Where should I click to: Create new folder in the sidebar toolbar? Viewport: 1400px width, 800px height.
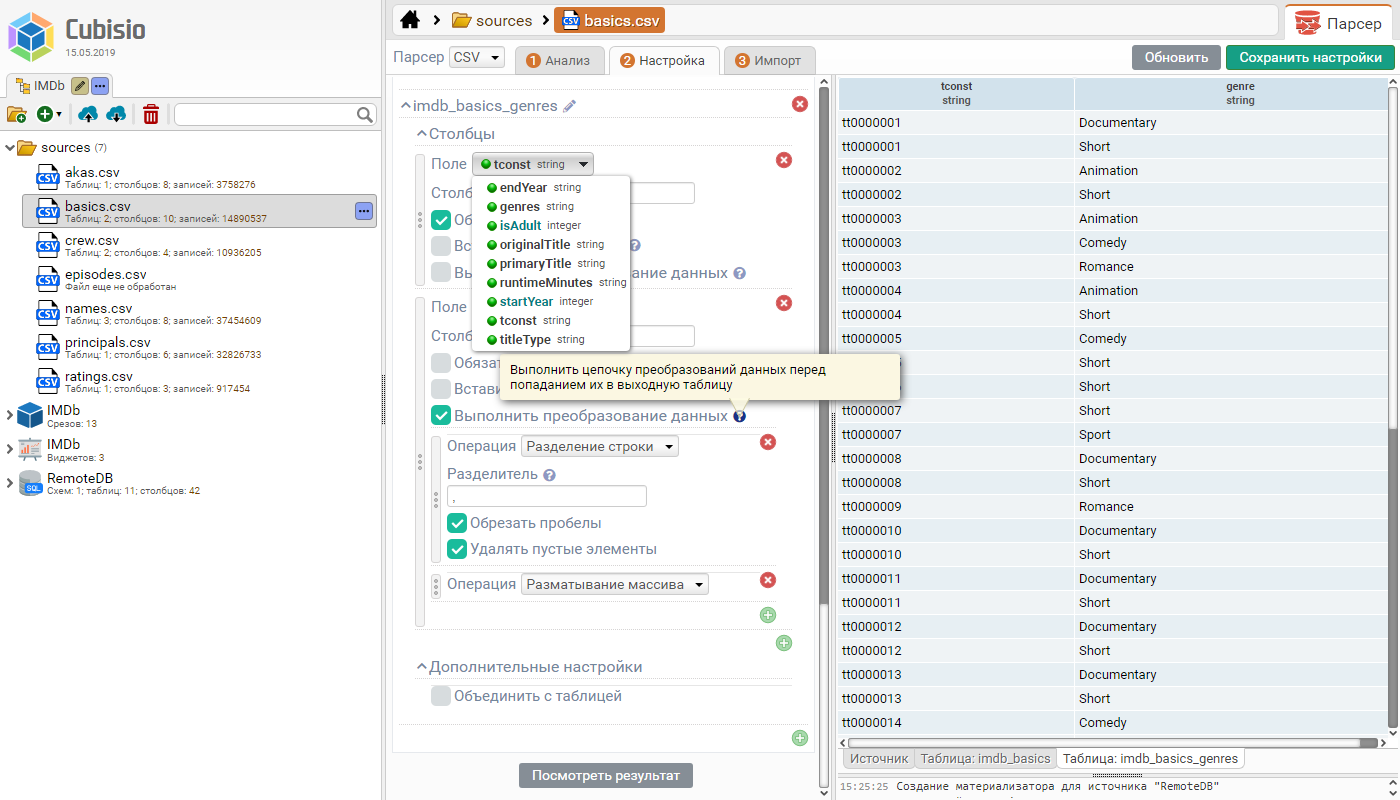17,115
